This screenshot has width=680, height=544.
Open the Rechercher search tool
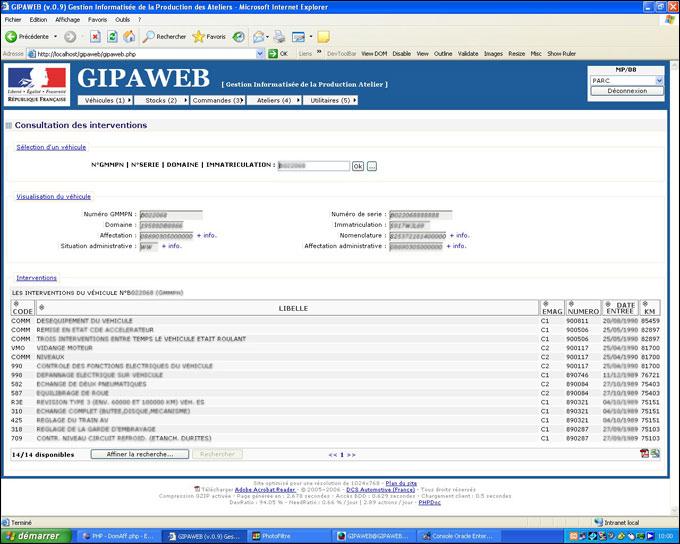coord(164,37)
